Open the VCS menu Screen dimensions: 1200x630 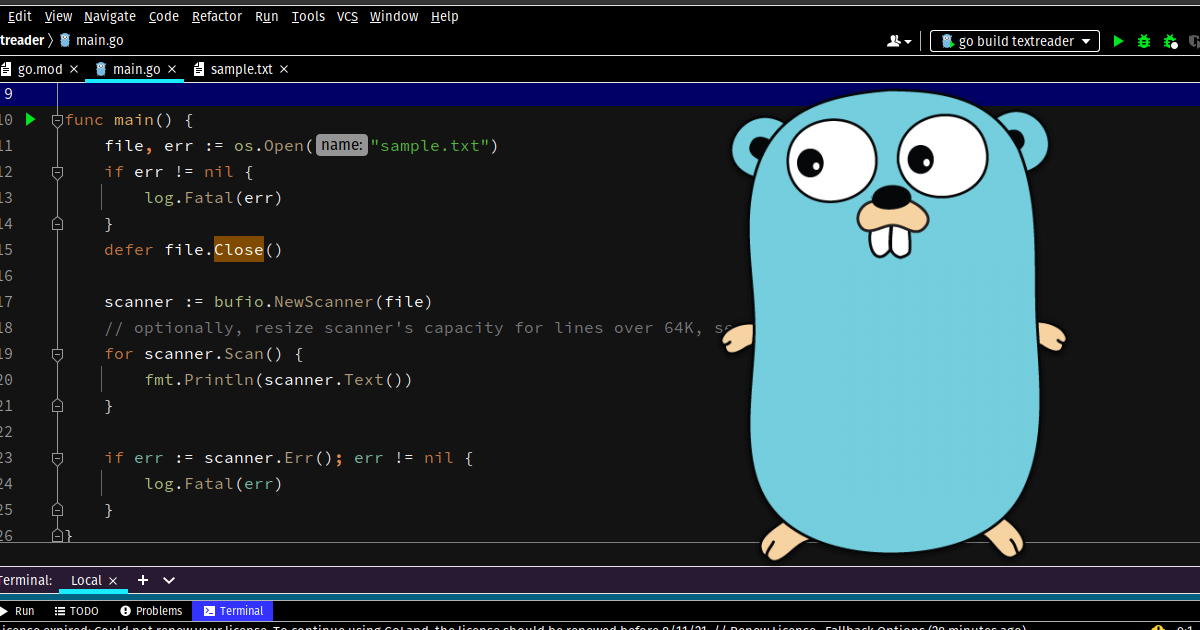click(x=347, y=16)
